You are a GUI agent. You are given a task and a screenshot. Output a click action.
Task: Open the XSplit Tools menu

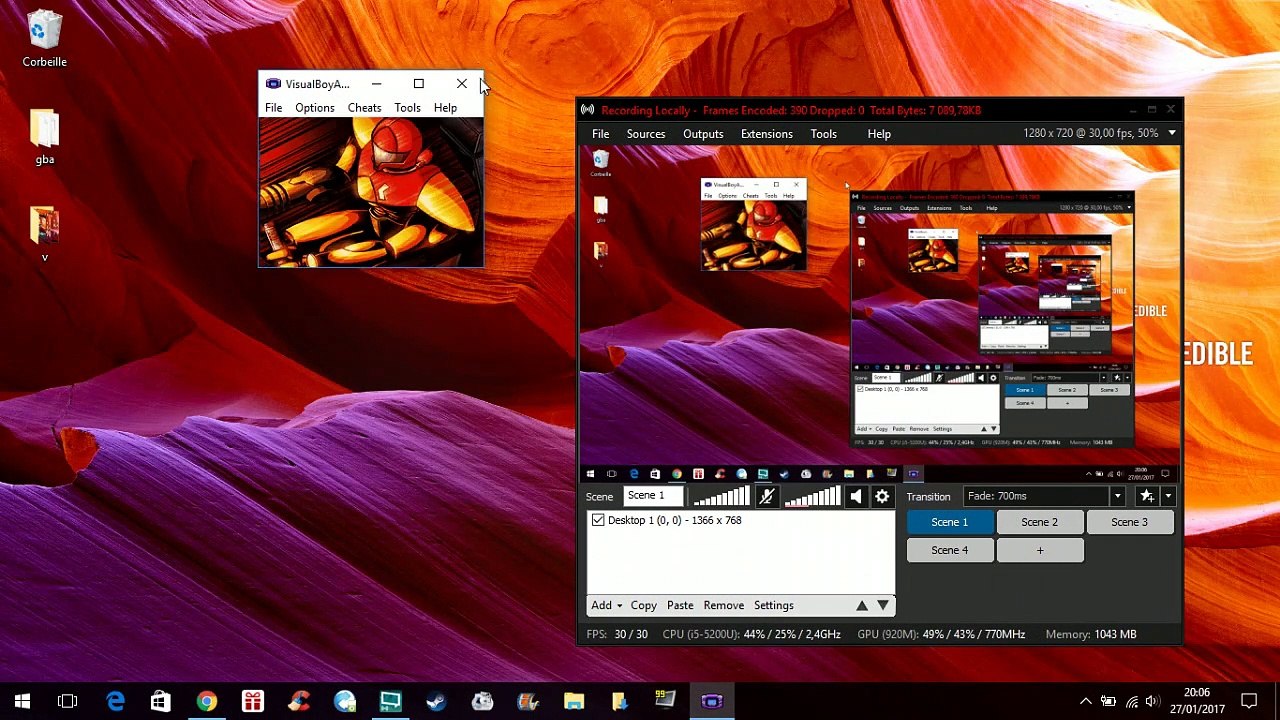click(824, 134)
